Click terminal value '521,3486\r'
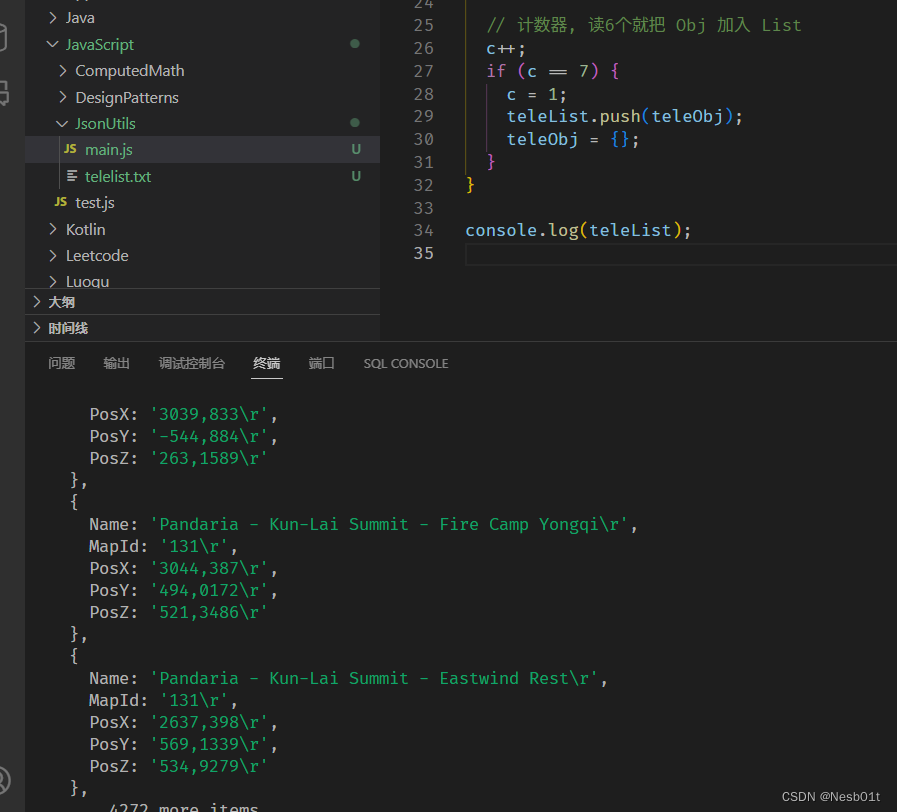The height and width of the screenshot is (812, 897). coord(209,612)
